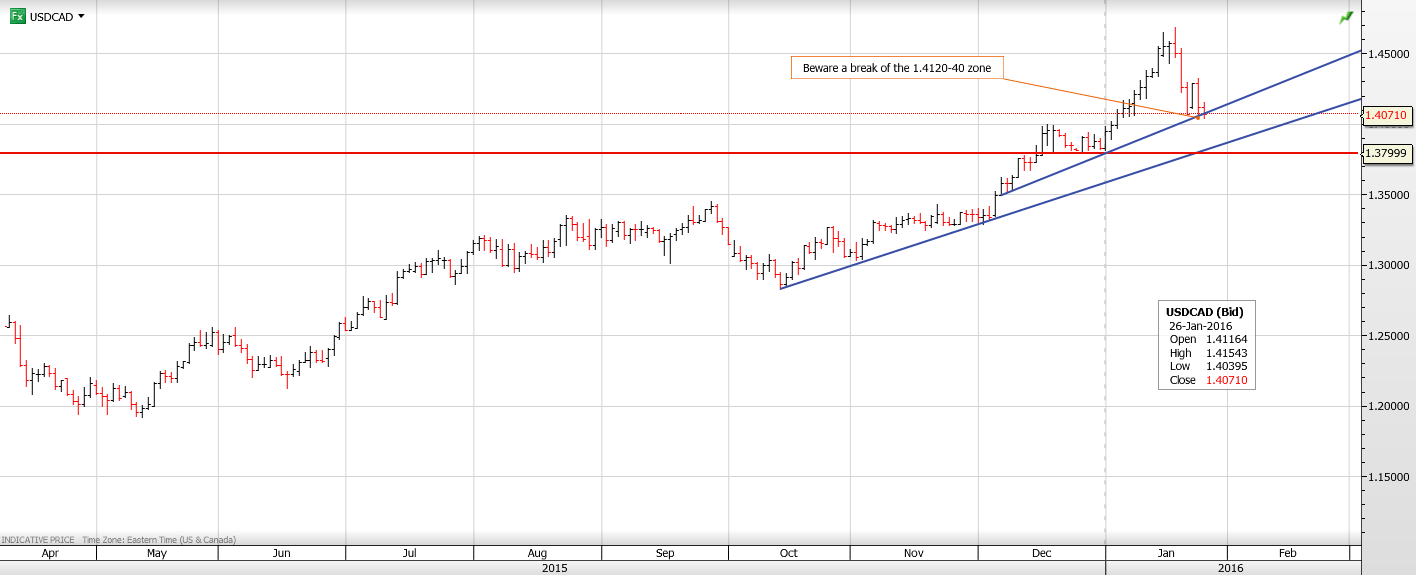Click the USDCAD symbol name text

(51, 17)
